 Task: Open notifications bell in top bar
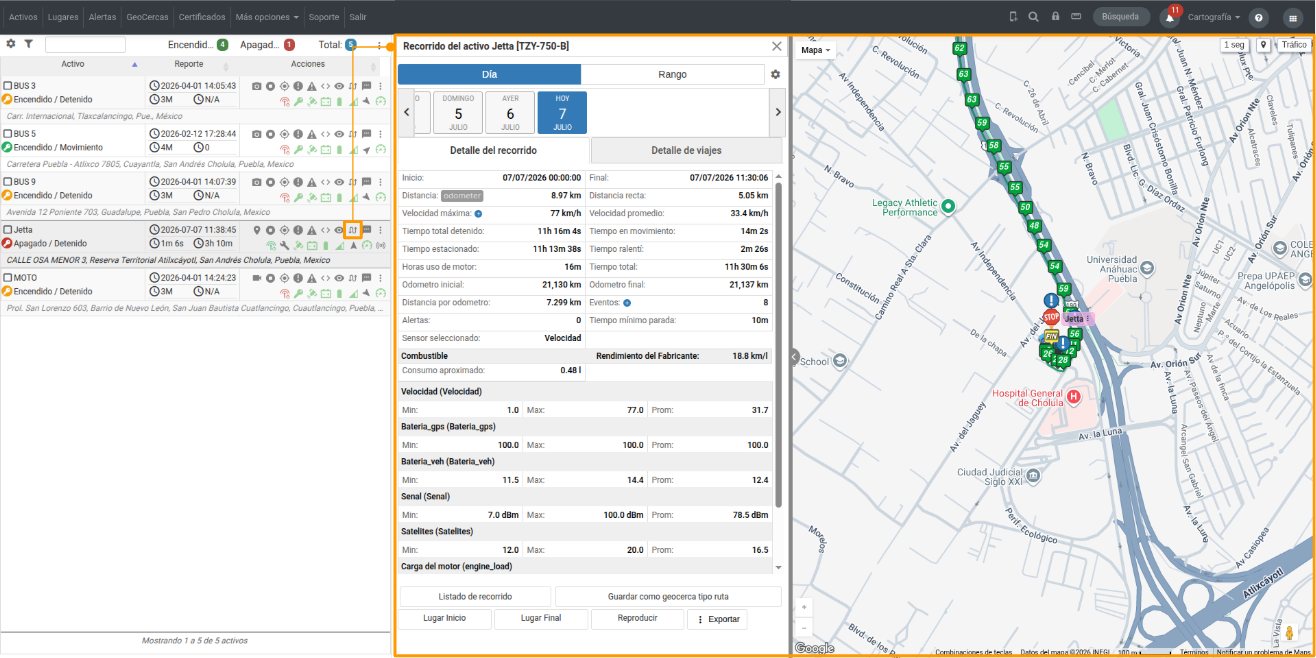1168,17
